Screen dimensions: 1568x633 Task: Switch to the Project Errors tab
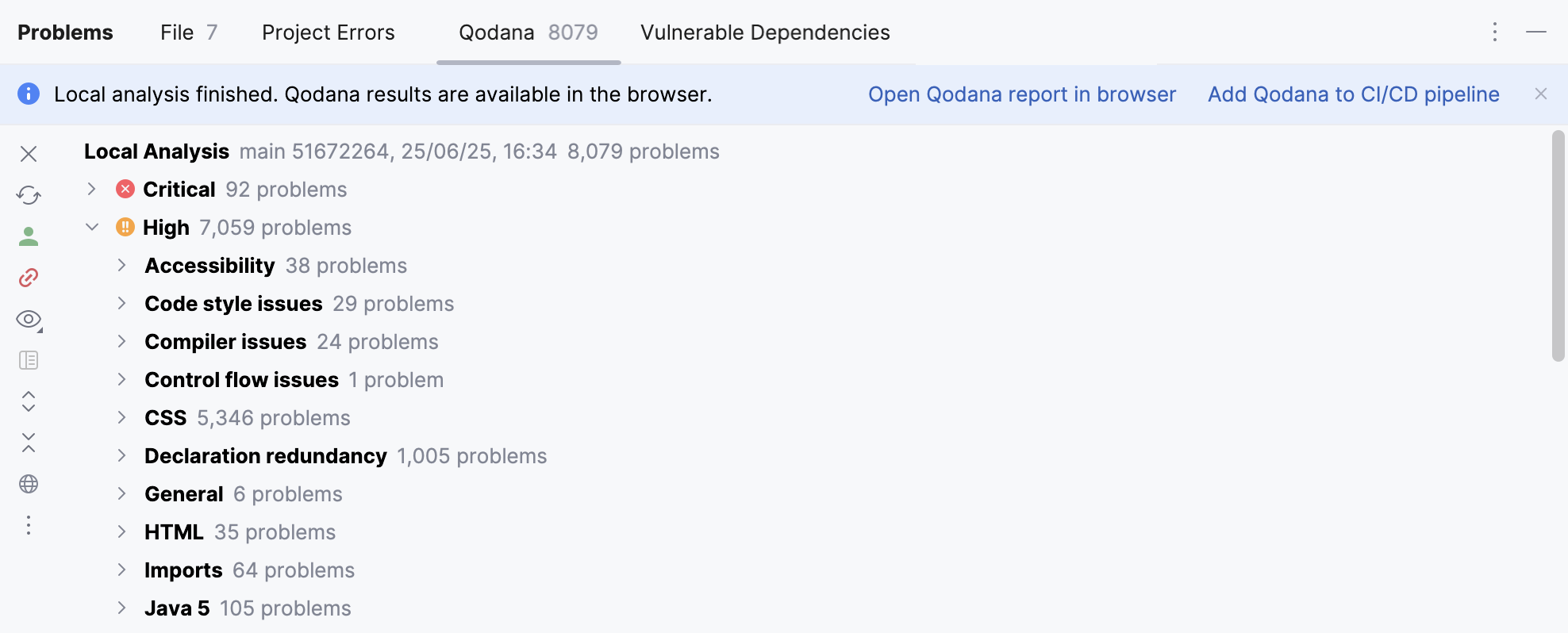click(x=328, y=33)
